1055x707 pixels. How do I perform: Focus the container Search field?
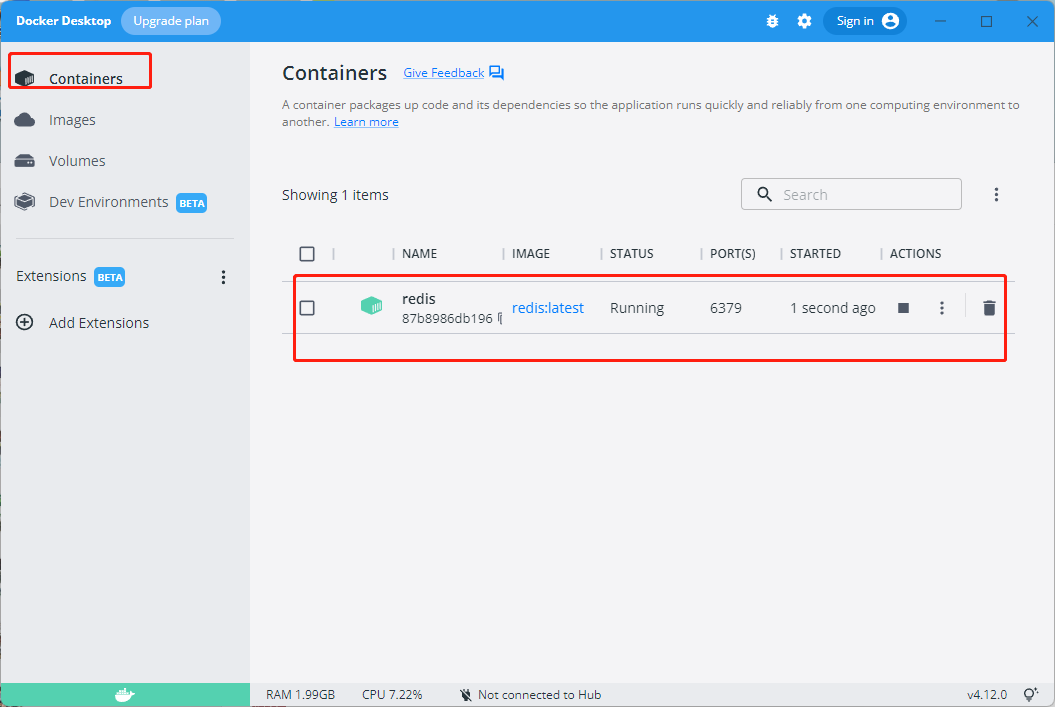point(851,194)
